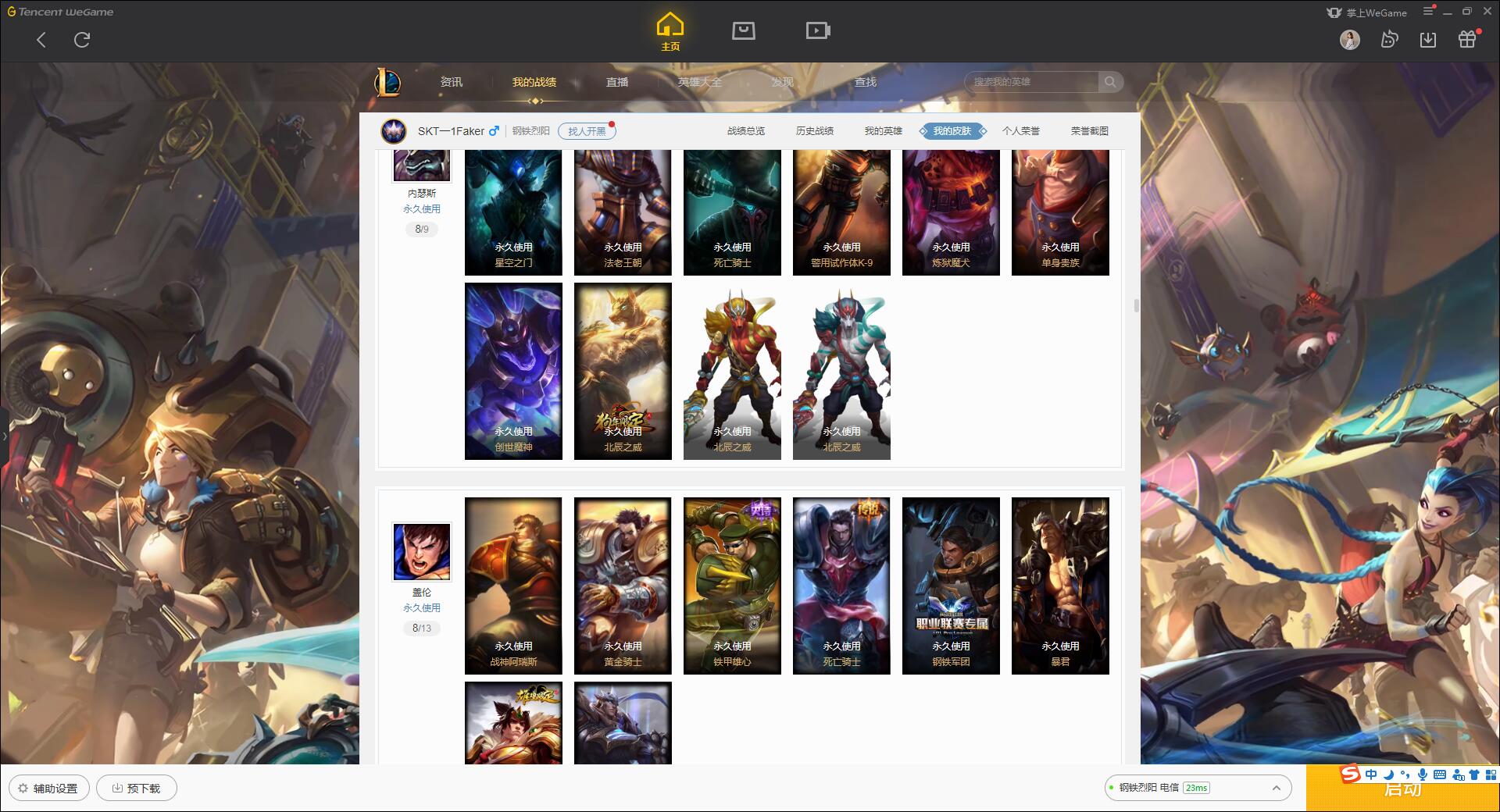Expand the 钢铁烈阳 电信 server dropdown
The height and width of the screenshot is (812, 1500).
pos(1198,788)
